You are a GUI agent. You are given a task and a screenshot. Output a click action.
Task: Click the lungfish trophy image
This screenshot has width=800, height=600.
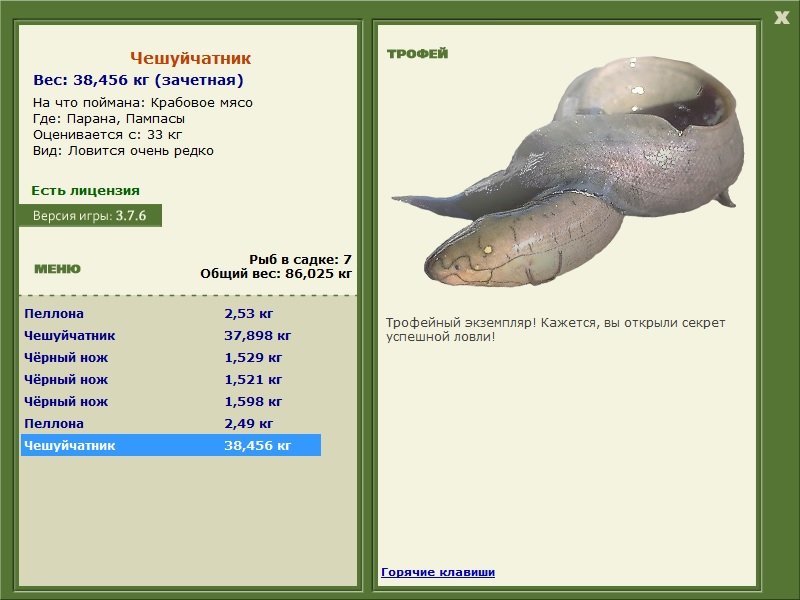pyautogui.click(x=568, y=171)
